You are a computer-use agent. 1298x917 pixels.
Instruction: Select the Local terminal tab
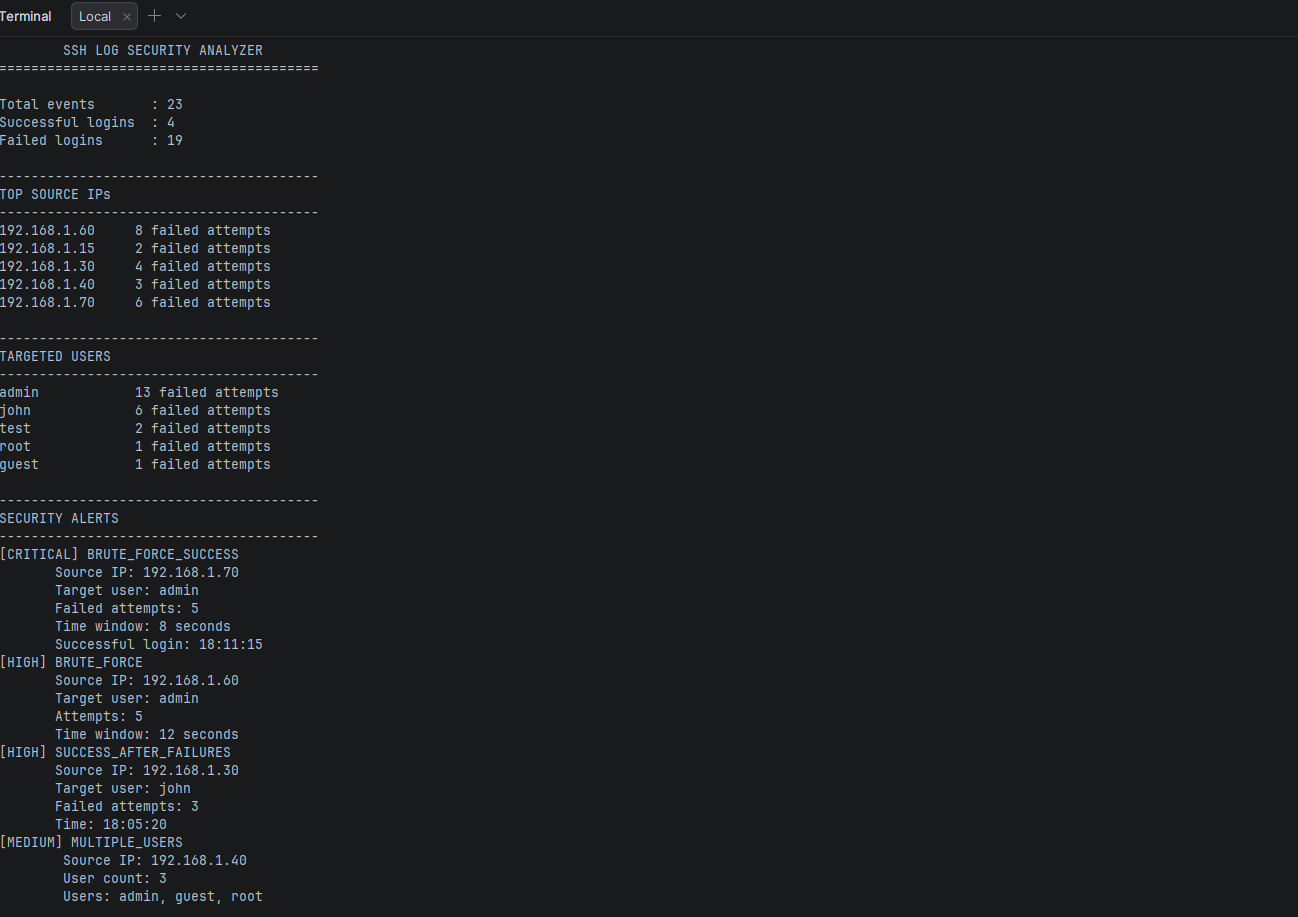click(104, 16)
